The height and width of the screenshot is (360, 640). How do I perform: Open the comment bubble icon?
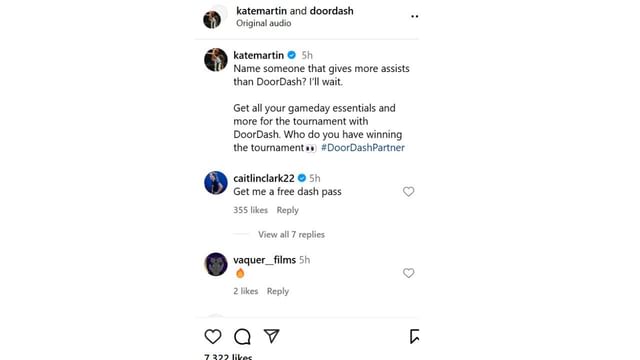(242, 337)
